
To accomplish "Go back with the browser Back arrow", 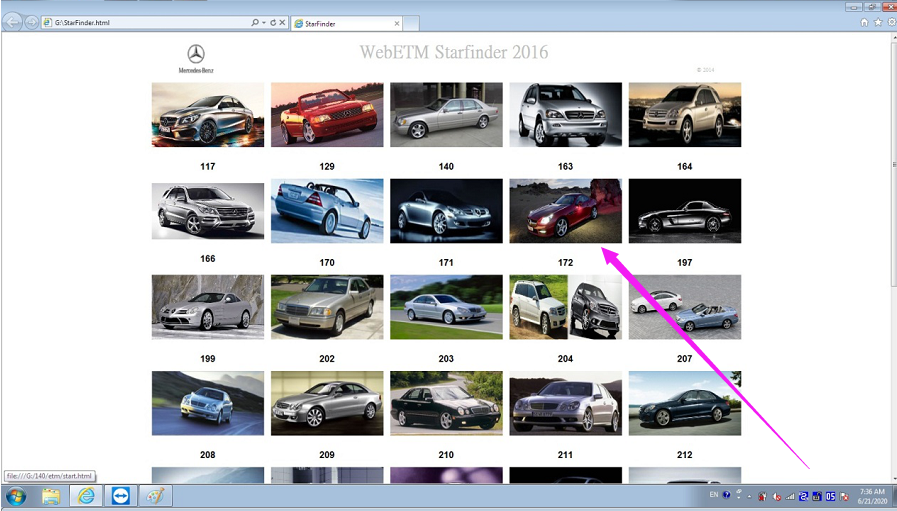I will point(12,22).
